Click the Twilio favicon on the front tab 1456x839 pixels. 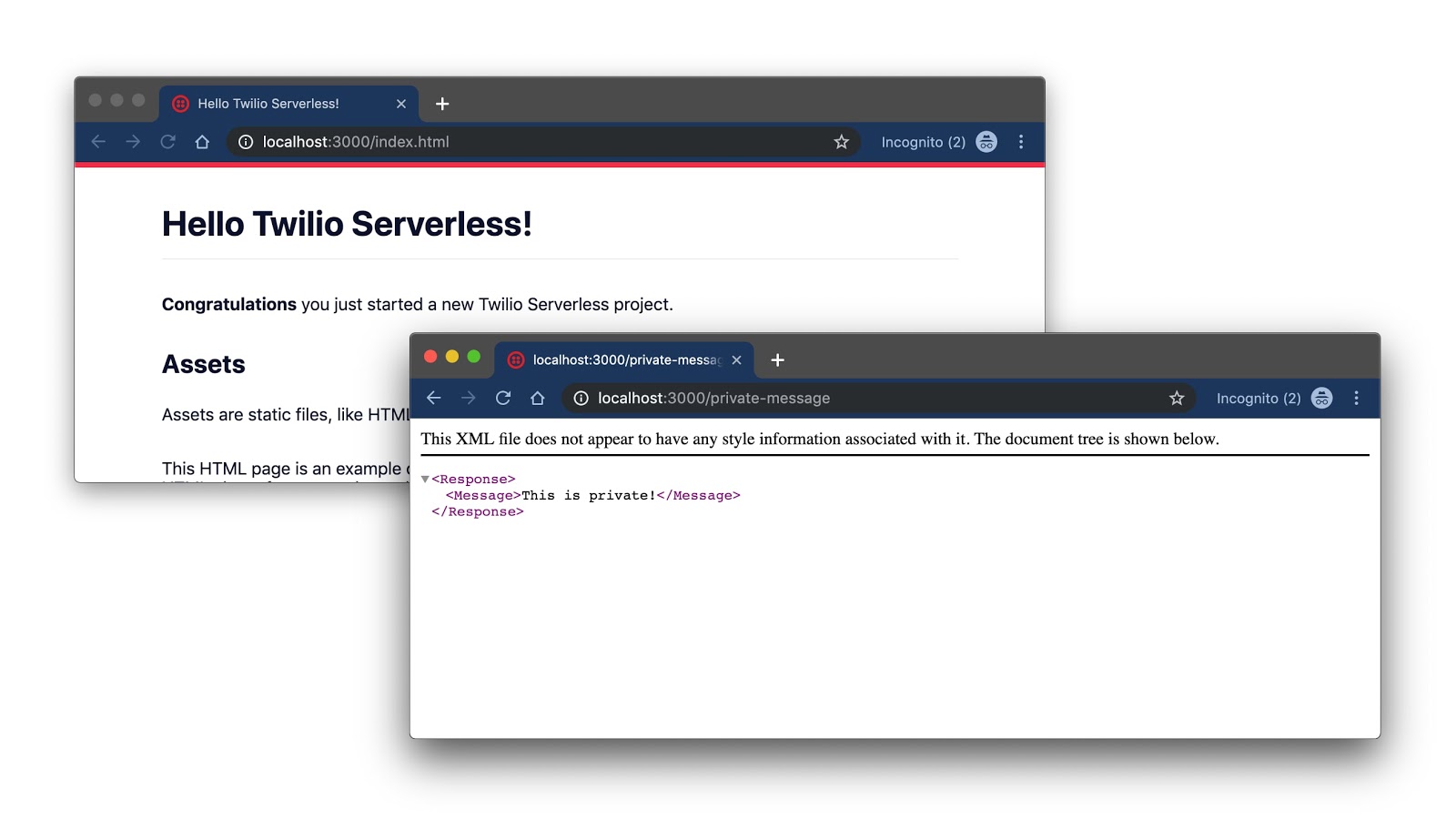[x=516, y=360]
